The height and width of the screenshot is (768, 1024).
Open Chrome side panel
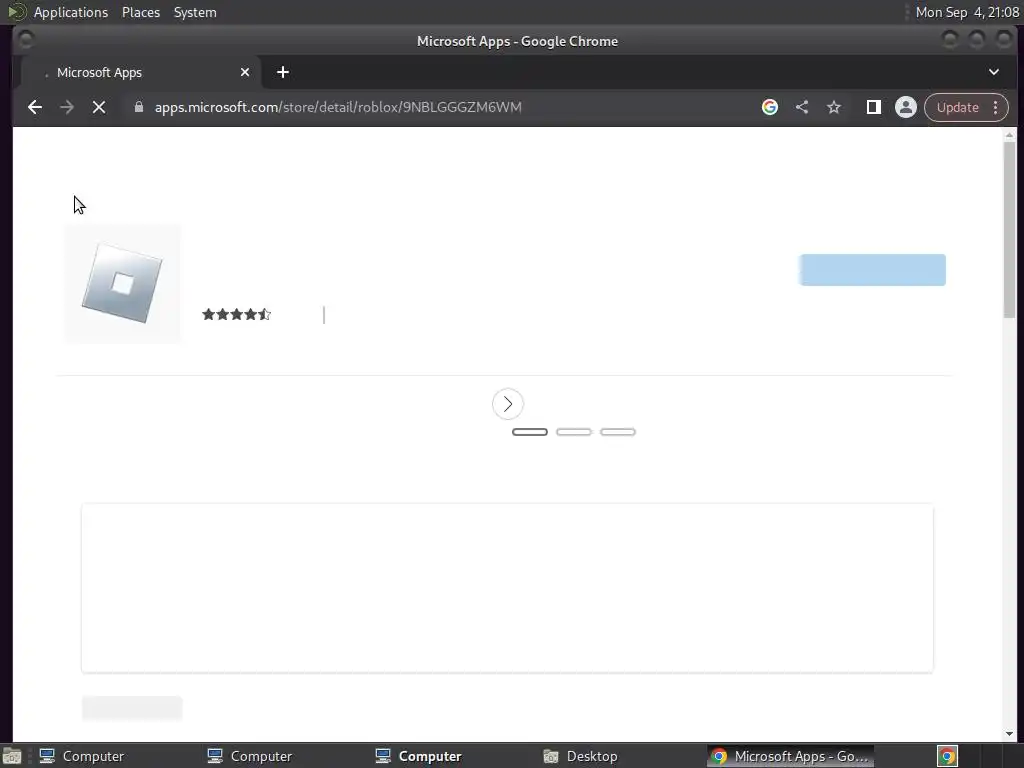[874, 107]
